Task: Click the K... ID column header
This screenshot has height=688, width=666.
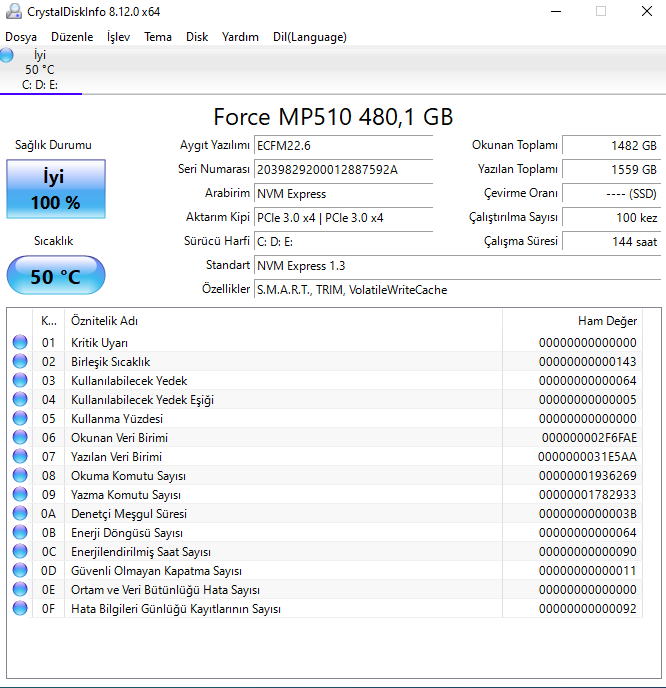Action: pyautogui.click(x=49, y=321)
